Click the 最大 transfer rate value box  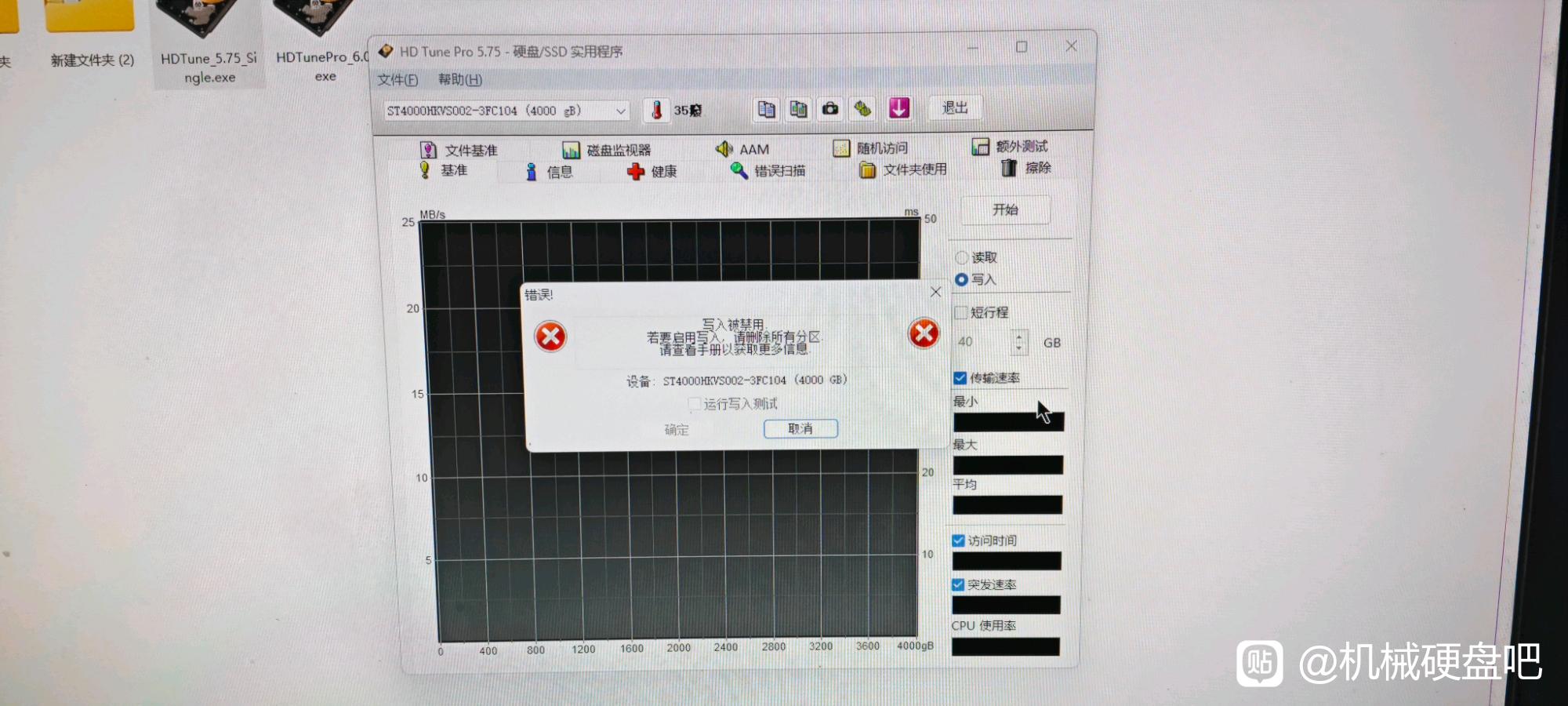pyautogui.click(x=1008, y=465)
